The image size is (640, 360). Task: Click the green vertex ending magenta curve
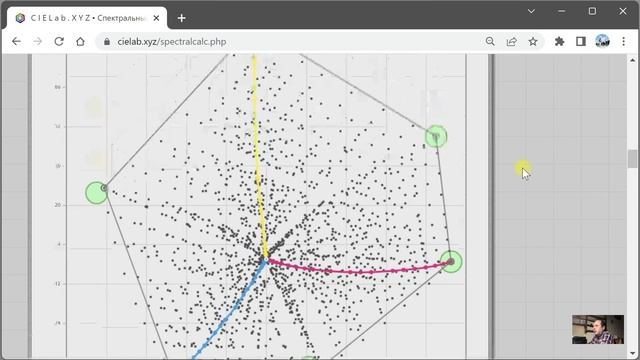451,262
